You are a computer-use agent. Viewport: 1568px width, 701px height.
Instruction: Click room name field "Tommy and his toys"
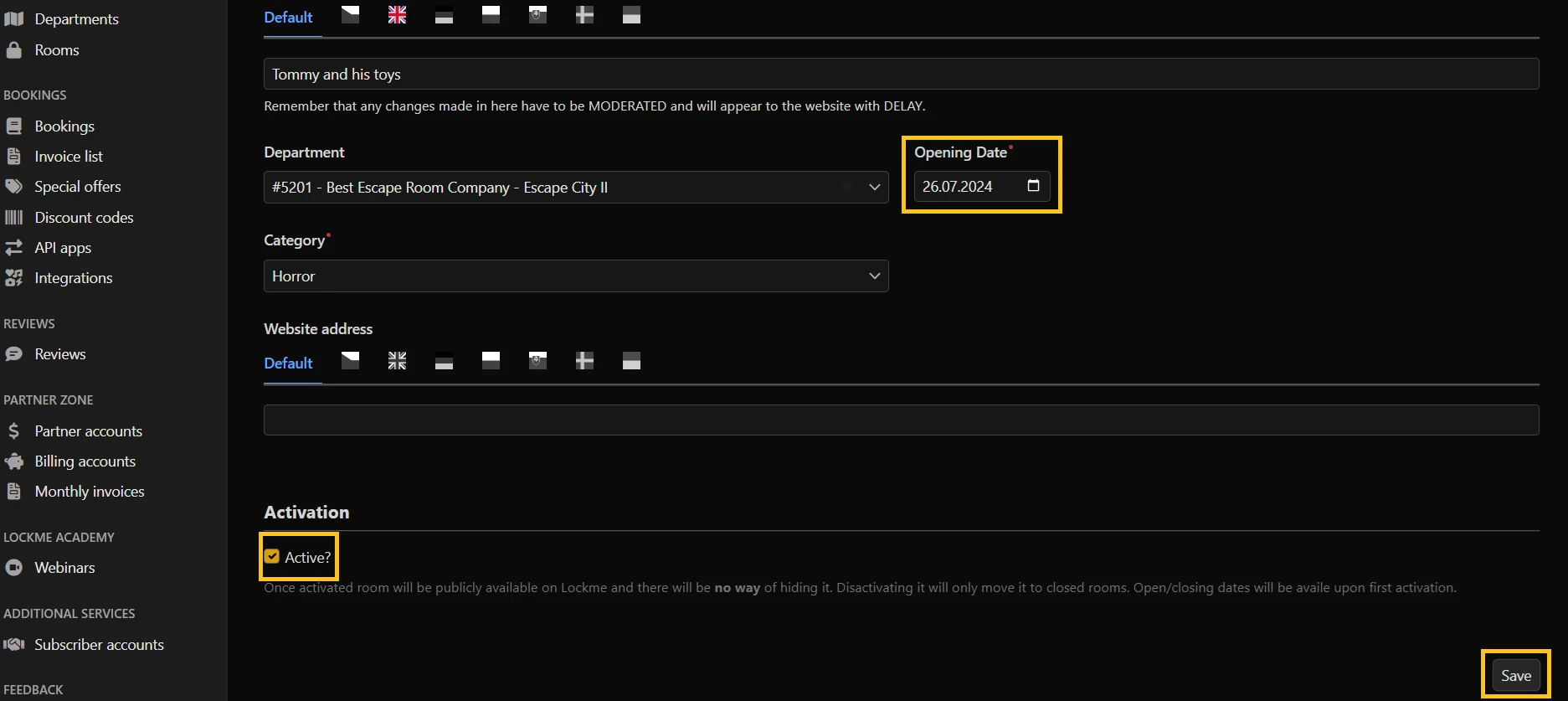coord(901,75)
